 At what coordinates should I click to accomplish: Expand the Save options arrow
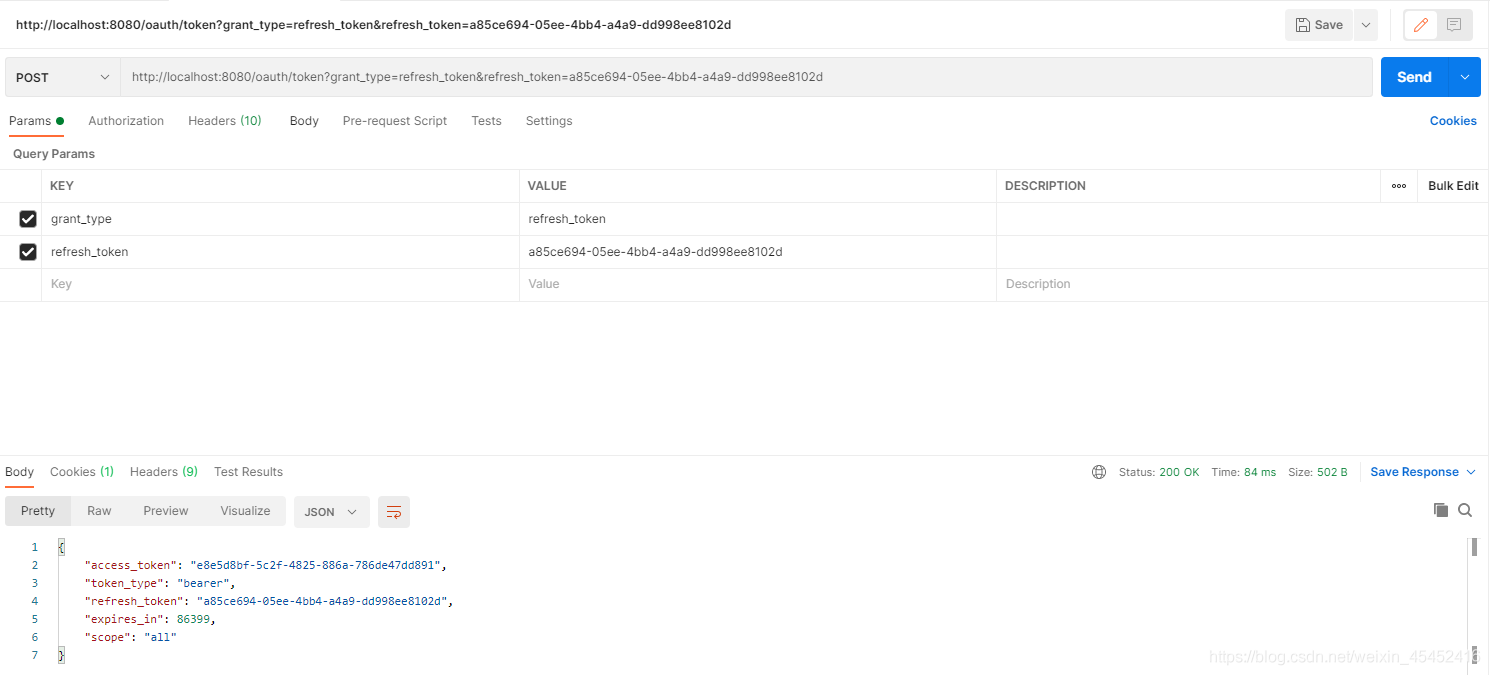click(1366, 25)
